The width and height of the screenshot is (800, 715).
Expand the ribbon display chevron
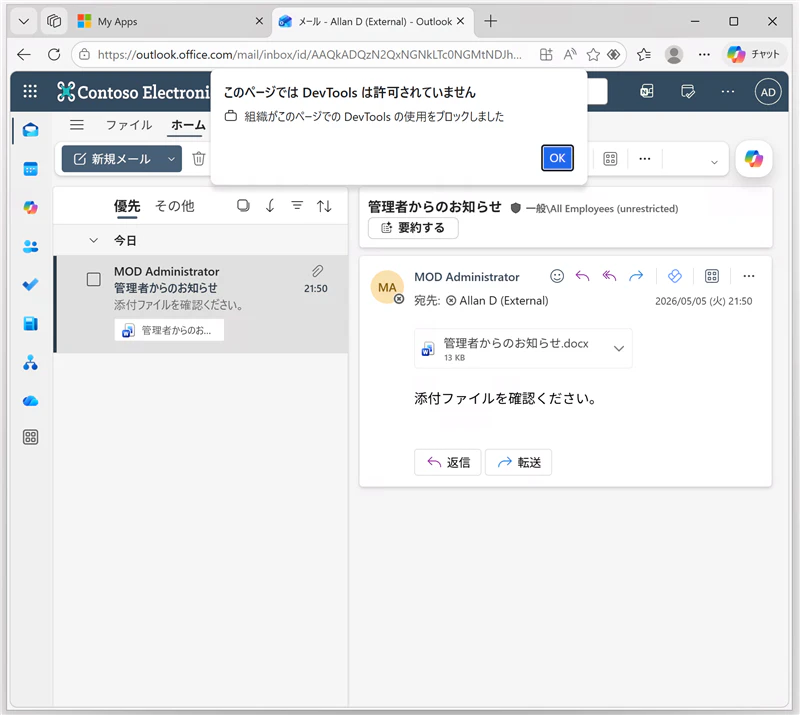714,162
